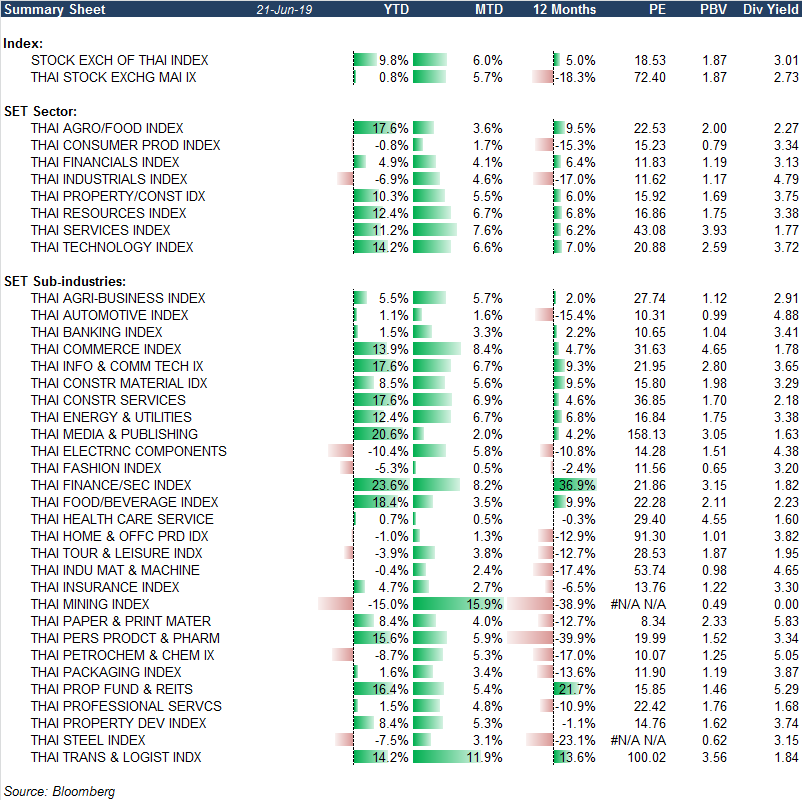Select THAI INDUSTRIALS INDEX label

click(x=109, y=179)
